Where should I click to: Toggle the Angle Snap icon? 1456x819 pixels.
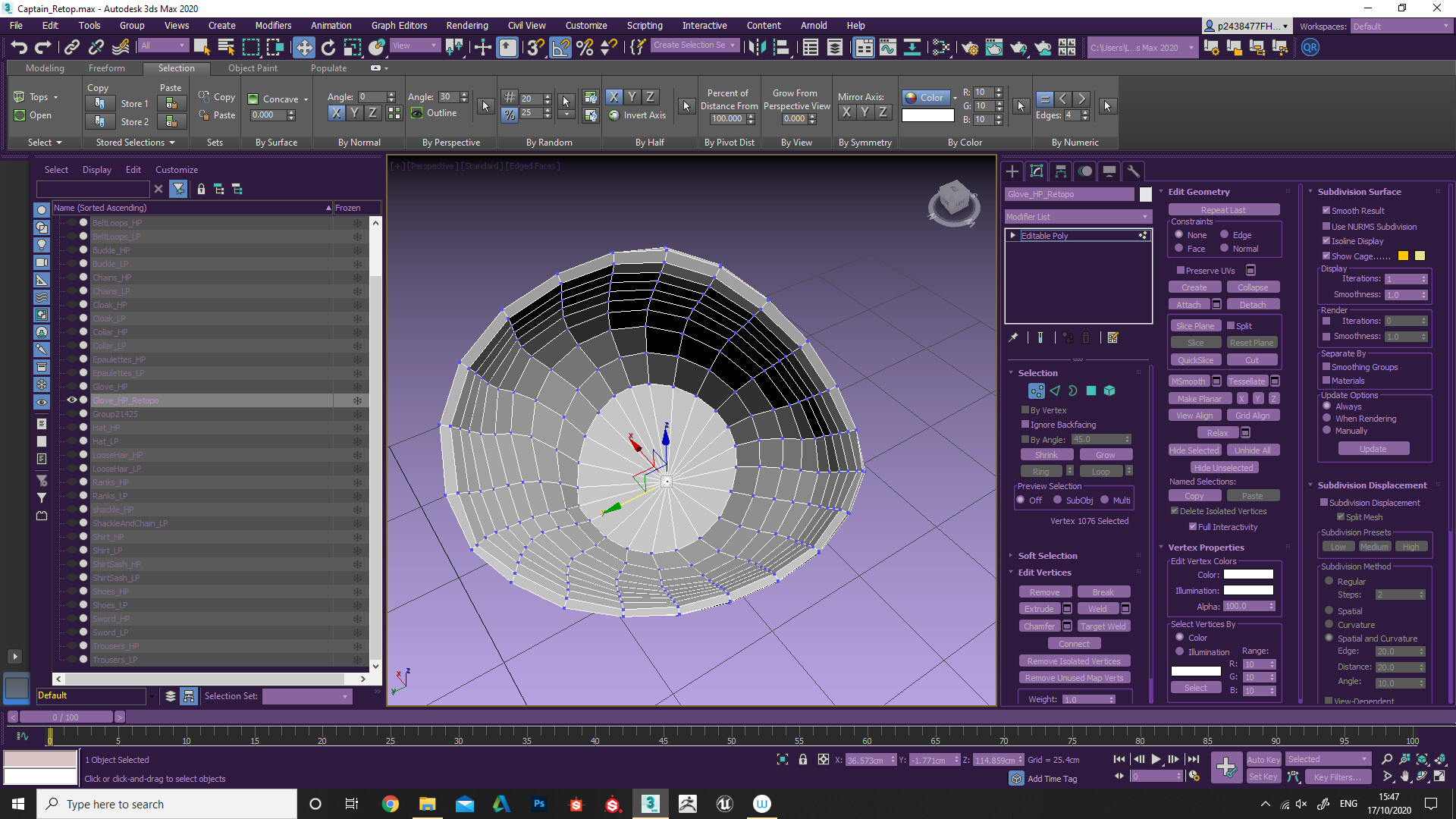(x=560, y=47)
